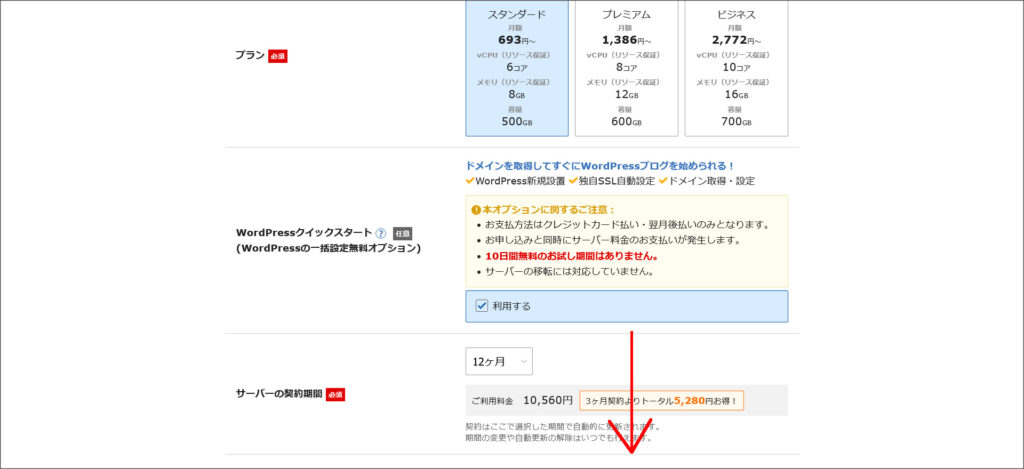1024x469 pixels.
Task: Click the 本オプションに関するご注意 warning icon
Action: tap(476, 210)
